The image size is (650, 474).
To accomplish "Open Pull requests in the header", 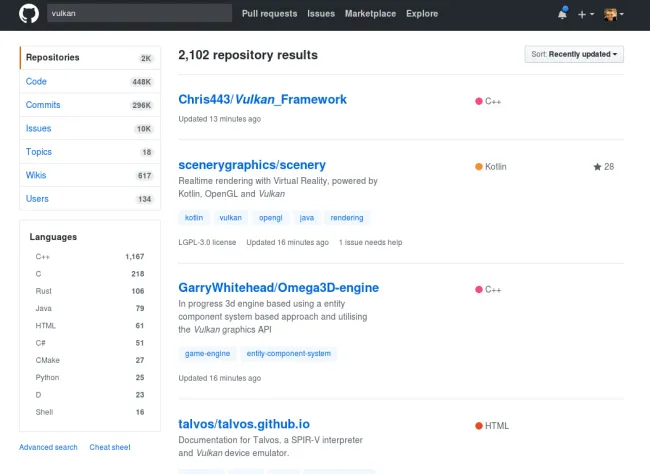I will coord(269,14).
